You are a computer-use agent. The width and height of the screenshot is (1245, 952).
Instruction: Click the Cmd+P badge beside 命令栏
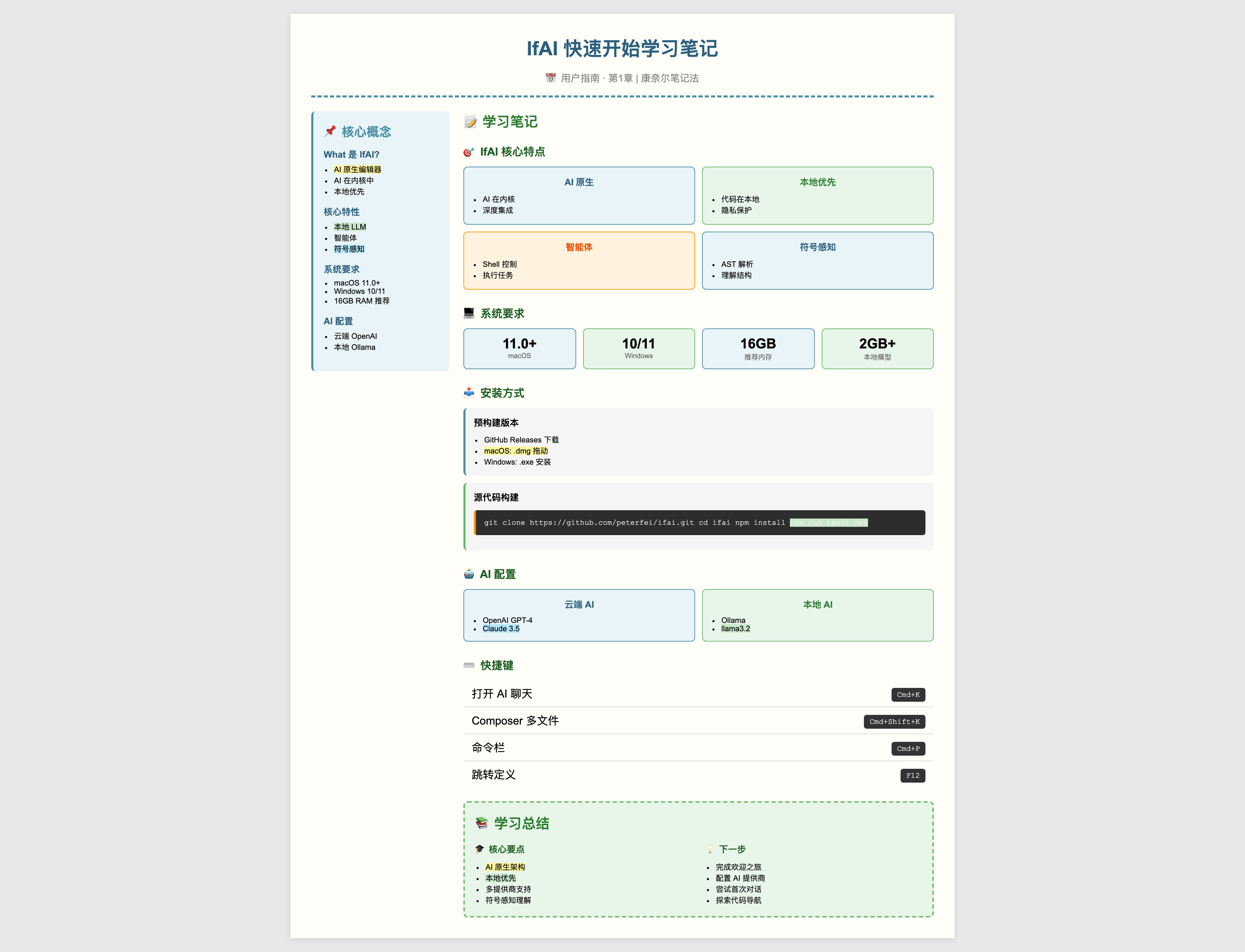pos(908,748)
